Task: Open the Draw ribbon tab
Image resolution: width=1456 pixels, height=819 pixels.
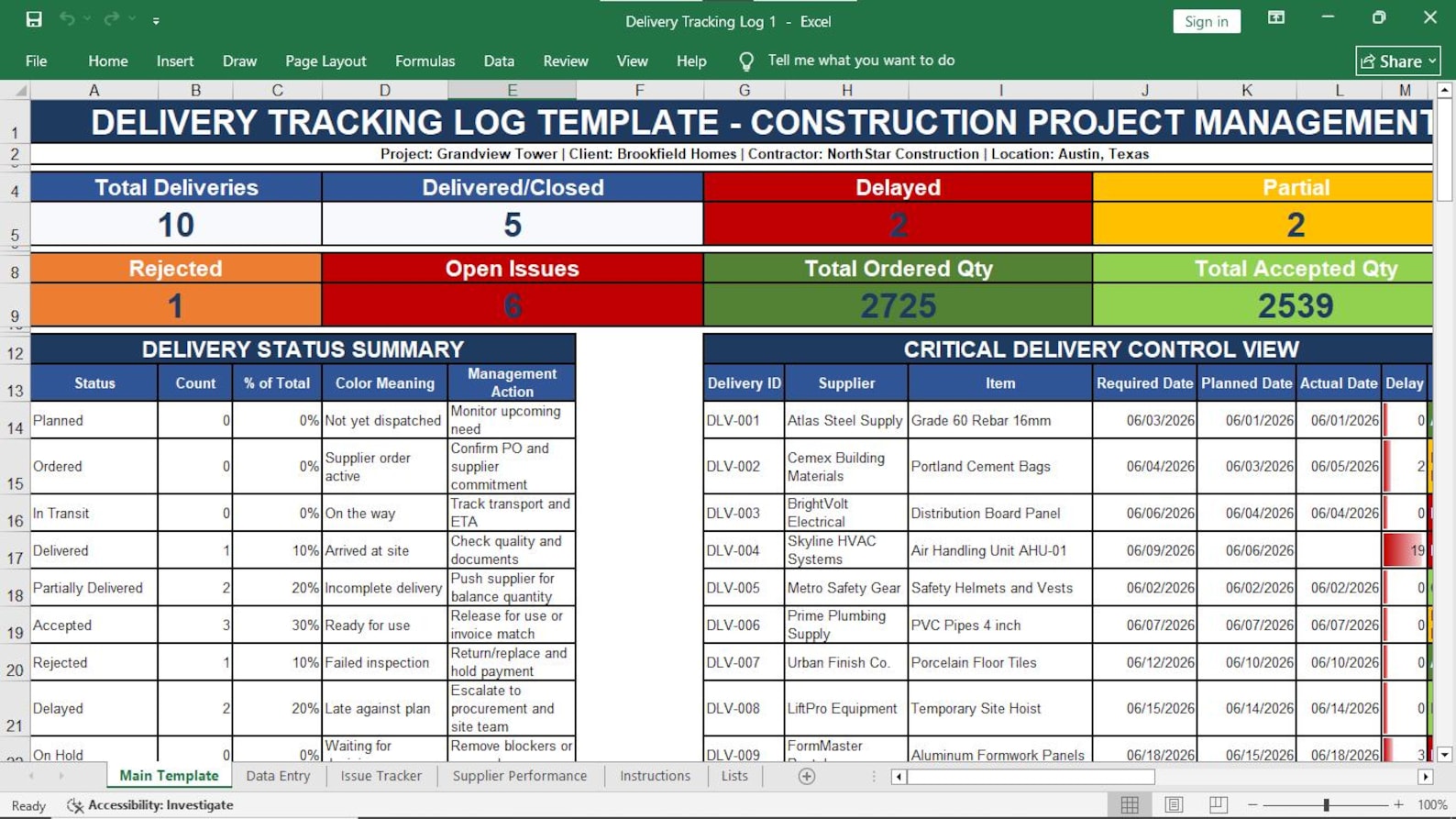Action: 239,61
